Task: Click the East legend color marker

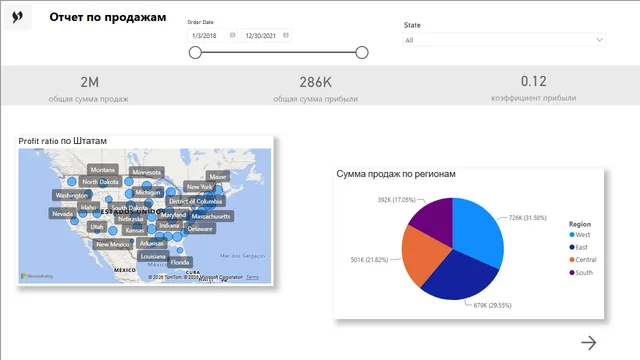Action: 572,247
